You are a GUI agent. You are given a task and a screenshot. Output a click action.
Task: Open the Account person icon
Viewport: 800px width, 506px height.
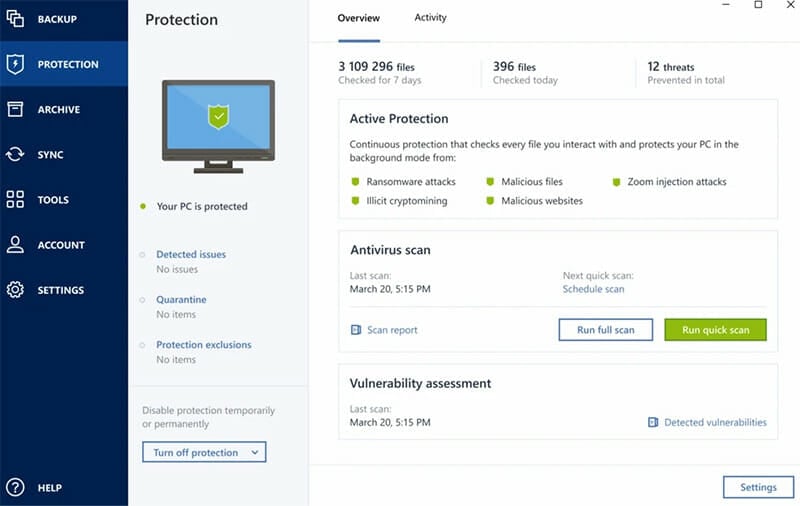15,244
